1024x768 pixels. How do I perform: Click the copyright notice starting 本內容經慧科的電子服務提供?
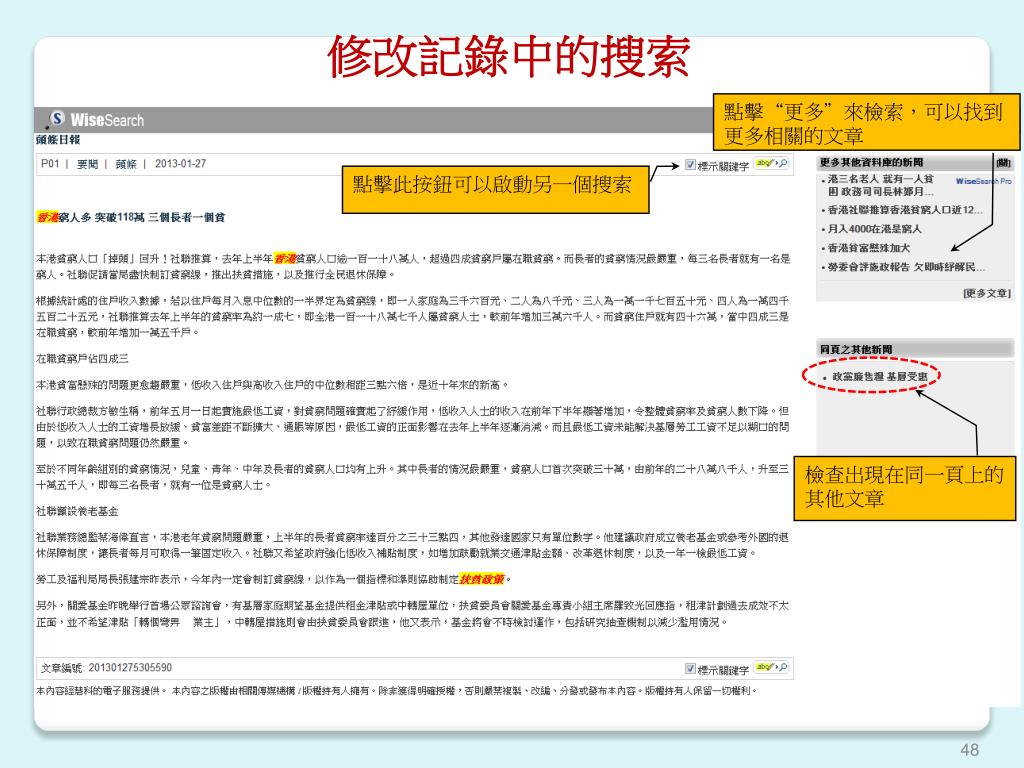coord(396,690)
